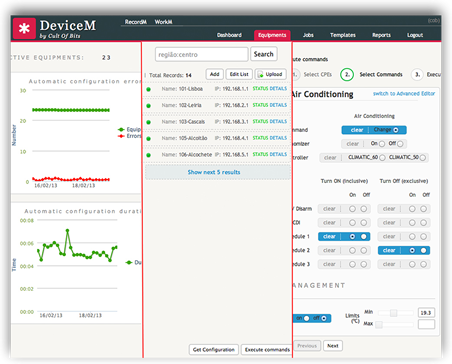Select the management off radio
The image size is (452, 364).
click(x=324, y=318)
